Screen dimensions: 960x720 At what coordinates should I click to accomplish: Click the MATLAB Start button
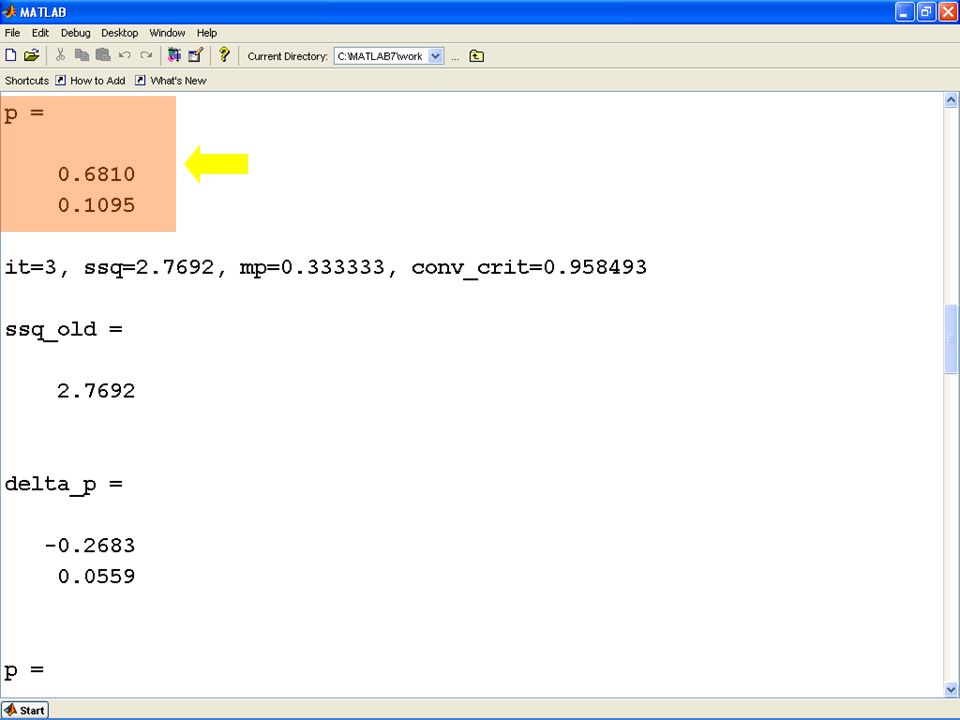[x=24, y=710]
